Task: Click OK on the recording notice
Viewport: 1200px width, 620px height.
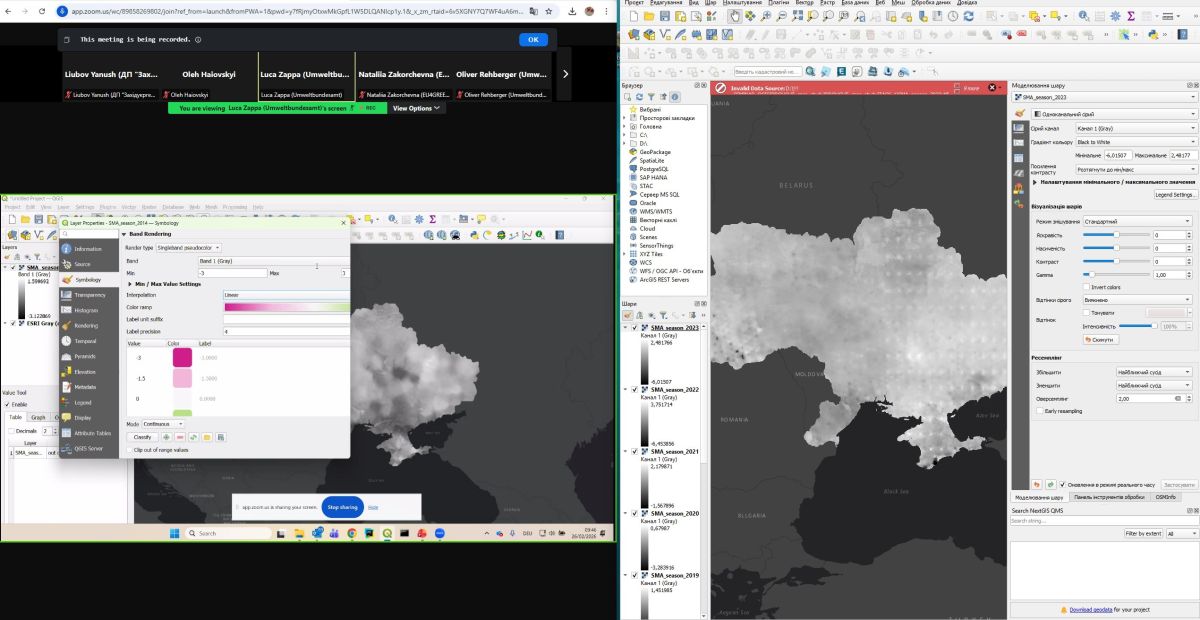Action: tap(533, 39)
